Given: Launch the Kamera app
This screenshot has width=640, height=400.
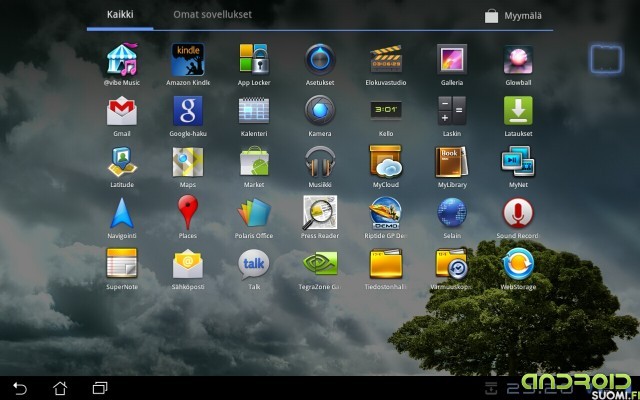Looking at the screenshot, I should (320, 110).
